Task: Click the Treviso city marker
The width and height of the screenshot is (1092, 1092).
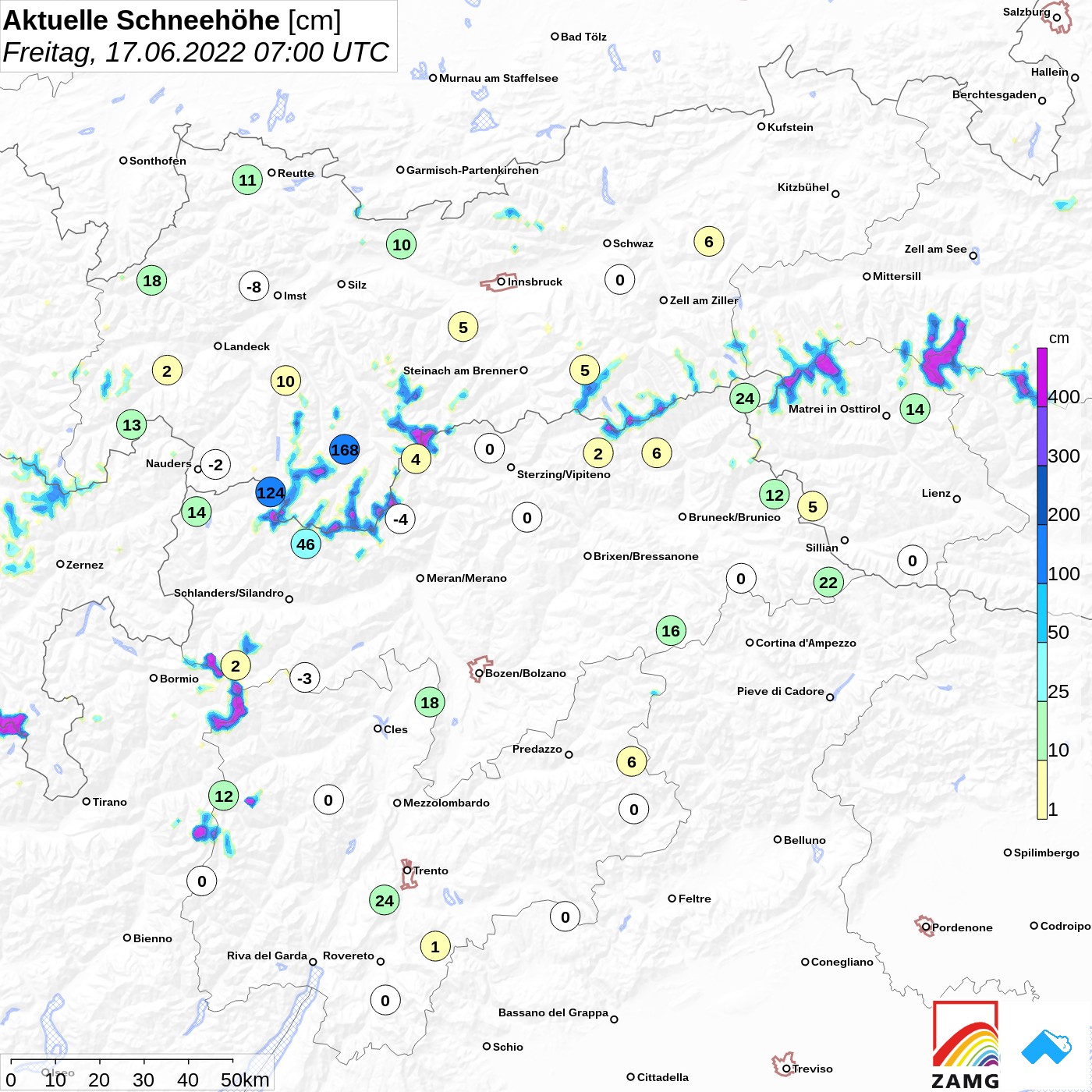Action: coord(786,1069)
